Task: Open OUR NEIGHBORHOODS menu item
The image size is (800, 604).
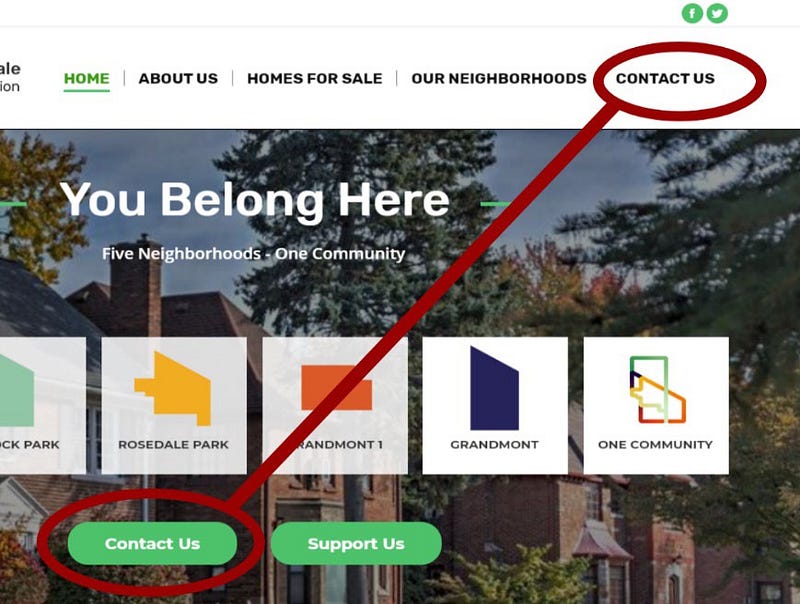Action: pos(499,79)
